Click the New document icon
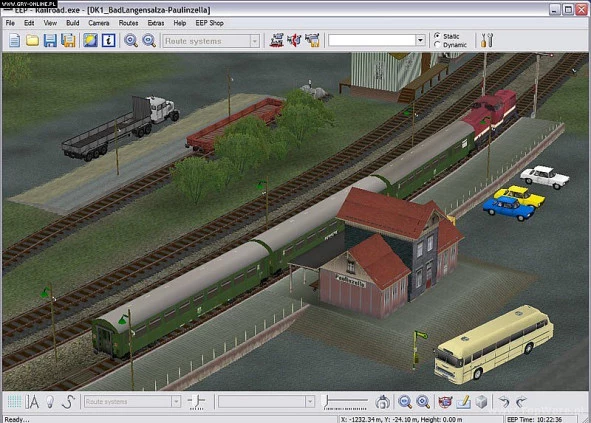Image resolution: width=591 pixels, height=423 pixels. click(x=14, y=40)
